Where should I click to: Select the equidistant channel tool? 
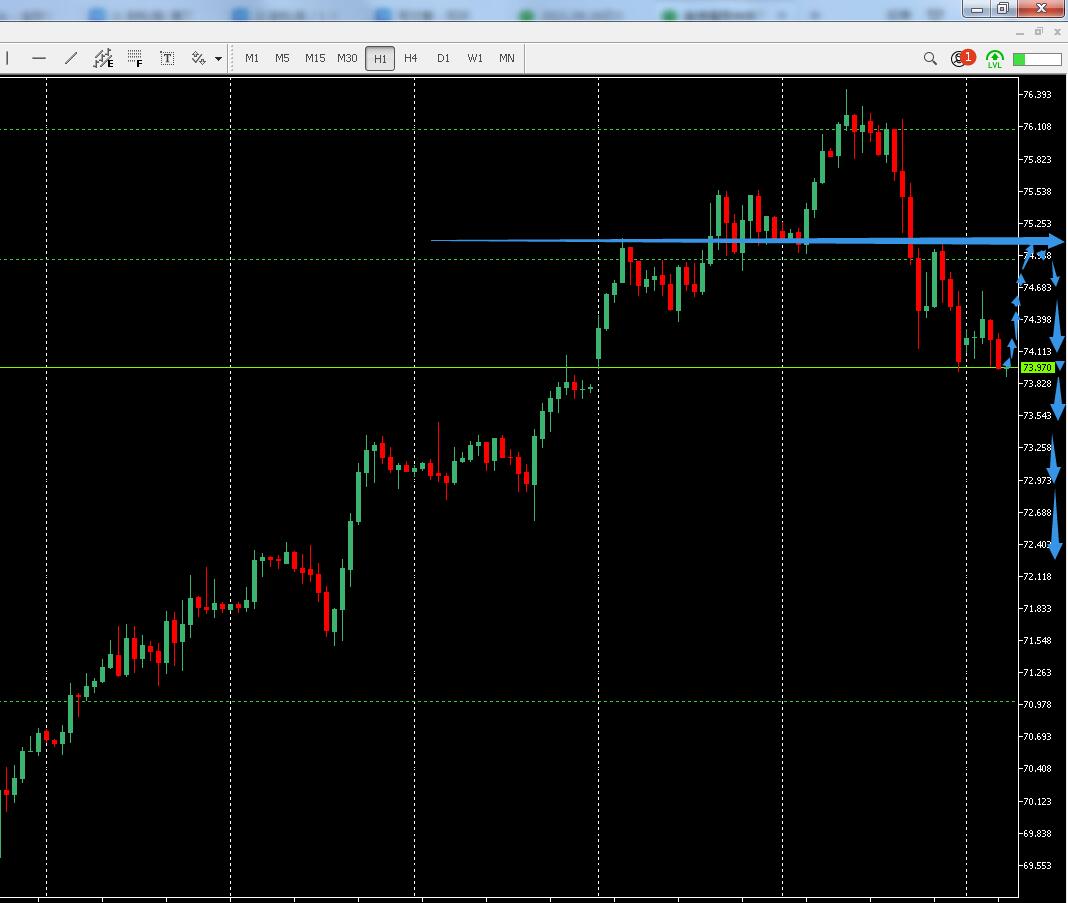coord(103,59)
